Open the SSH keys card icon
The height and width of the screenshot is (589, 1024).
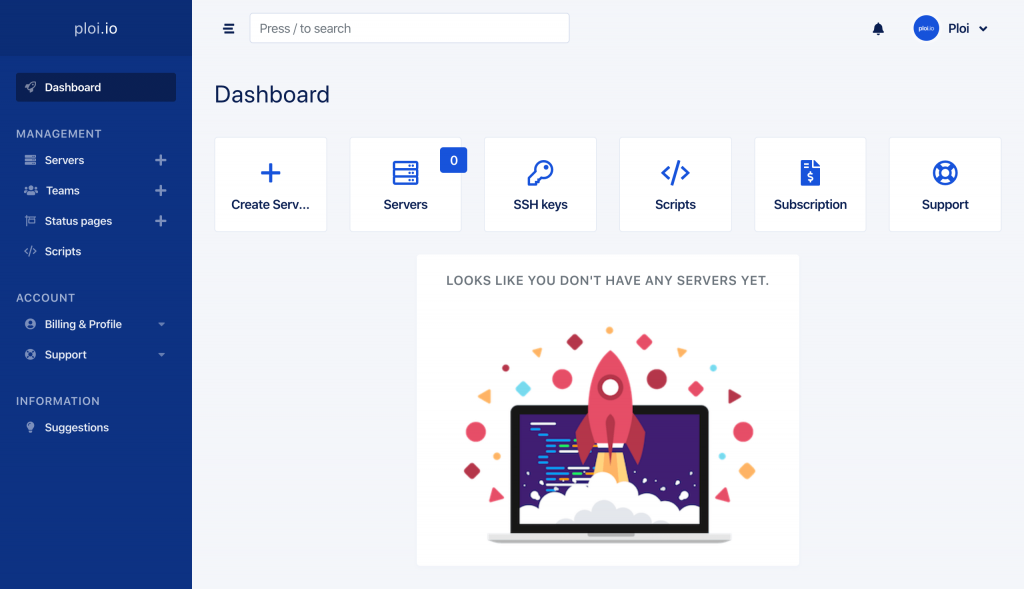pos(540,172)
